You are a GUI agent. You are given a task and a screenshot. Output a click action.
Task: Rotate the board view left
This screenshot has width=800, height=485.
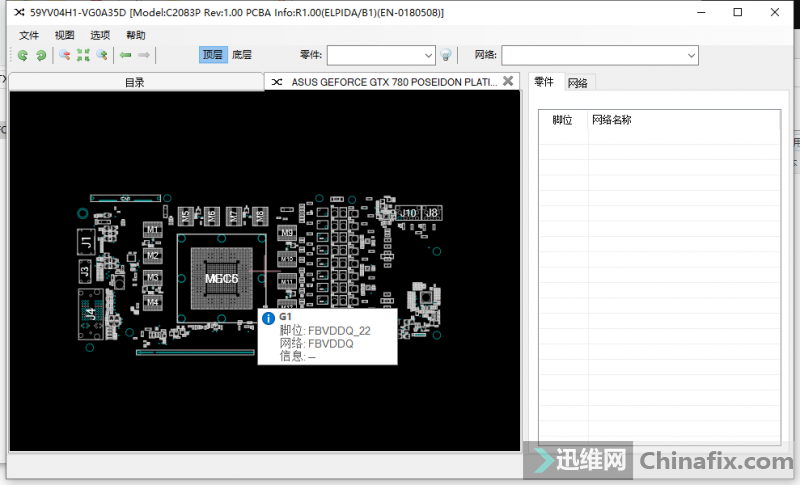pyautogui.click(x=22, y=55)
